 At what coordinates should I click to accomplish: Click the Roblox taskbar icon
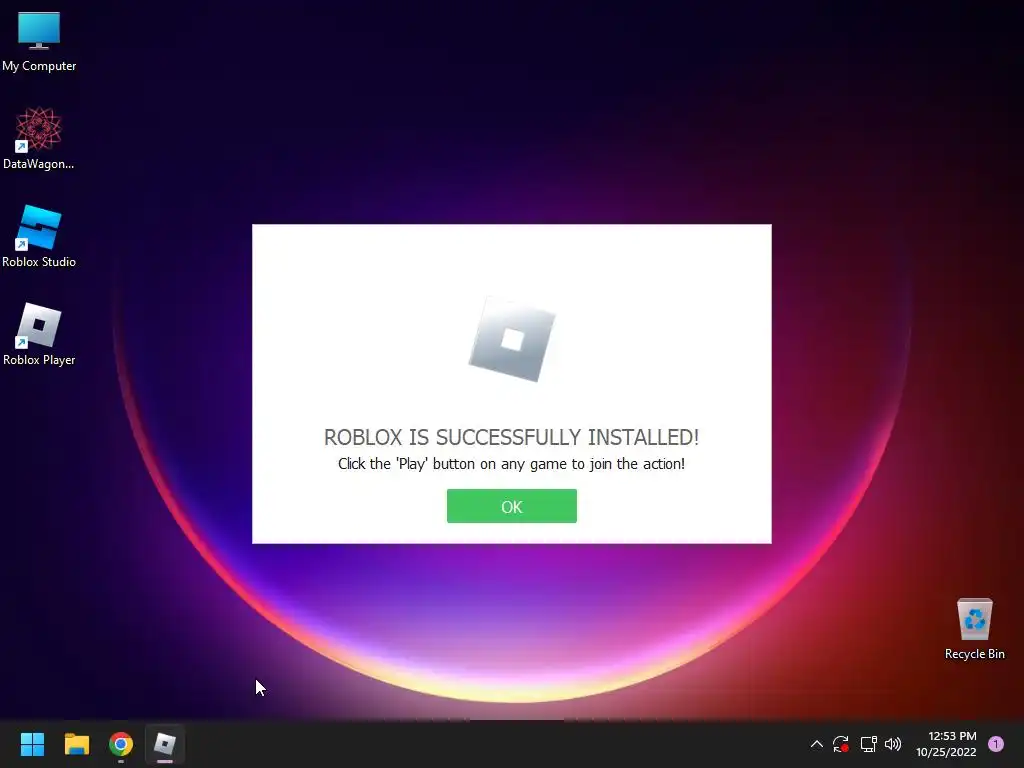[165, 744]
